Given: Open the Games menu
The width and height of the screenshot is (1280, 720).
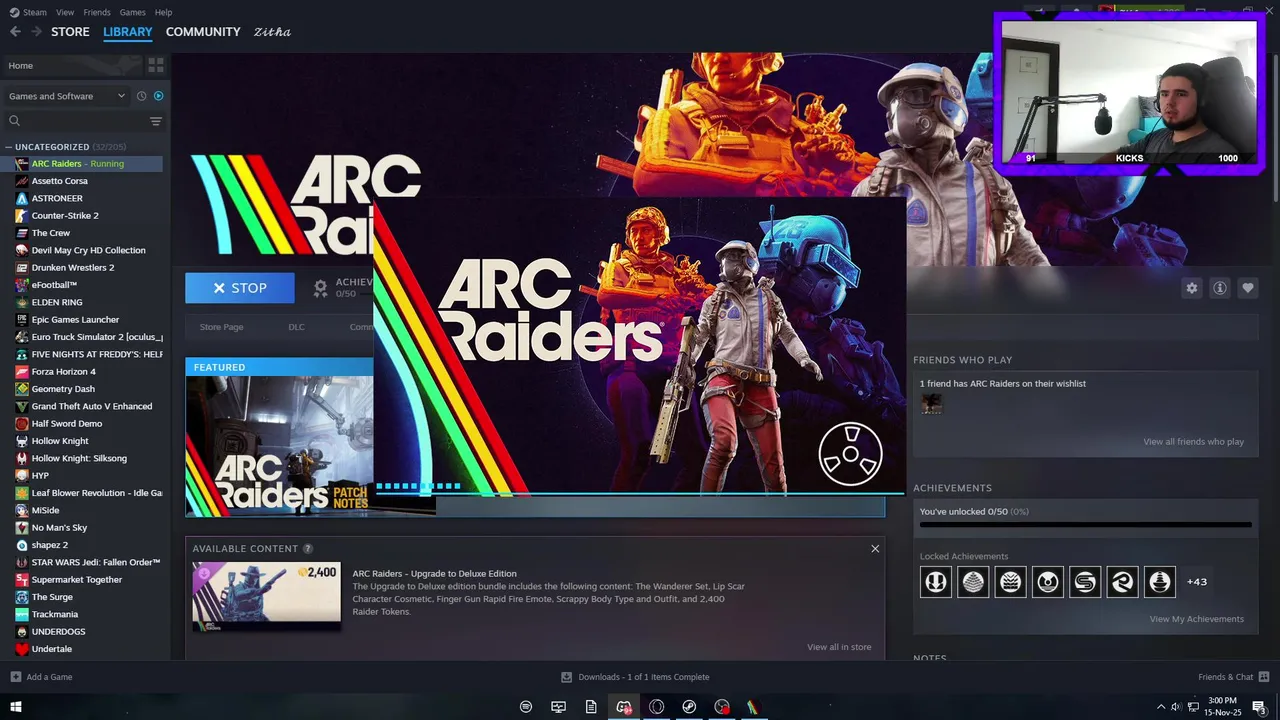Looking at the screenshot, I should pos(132,12).
